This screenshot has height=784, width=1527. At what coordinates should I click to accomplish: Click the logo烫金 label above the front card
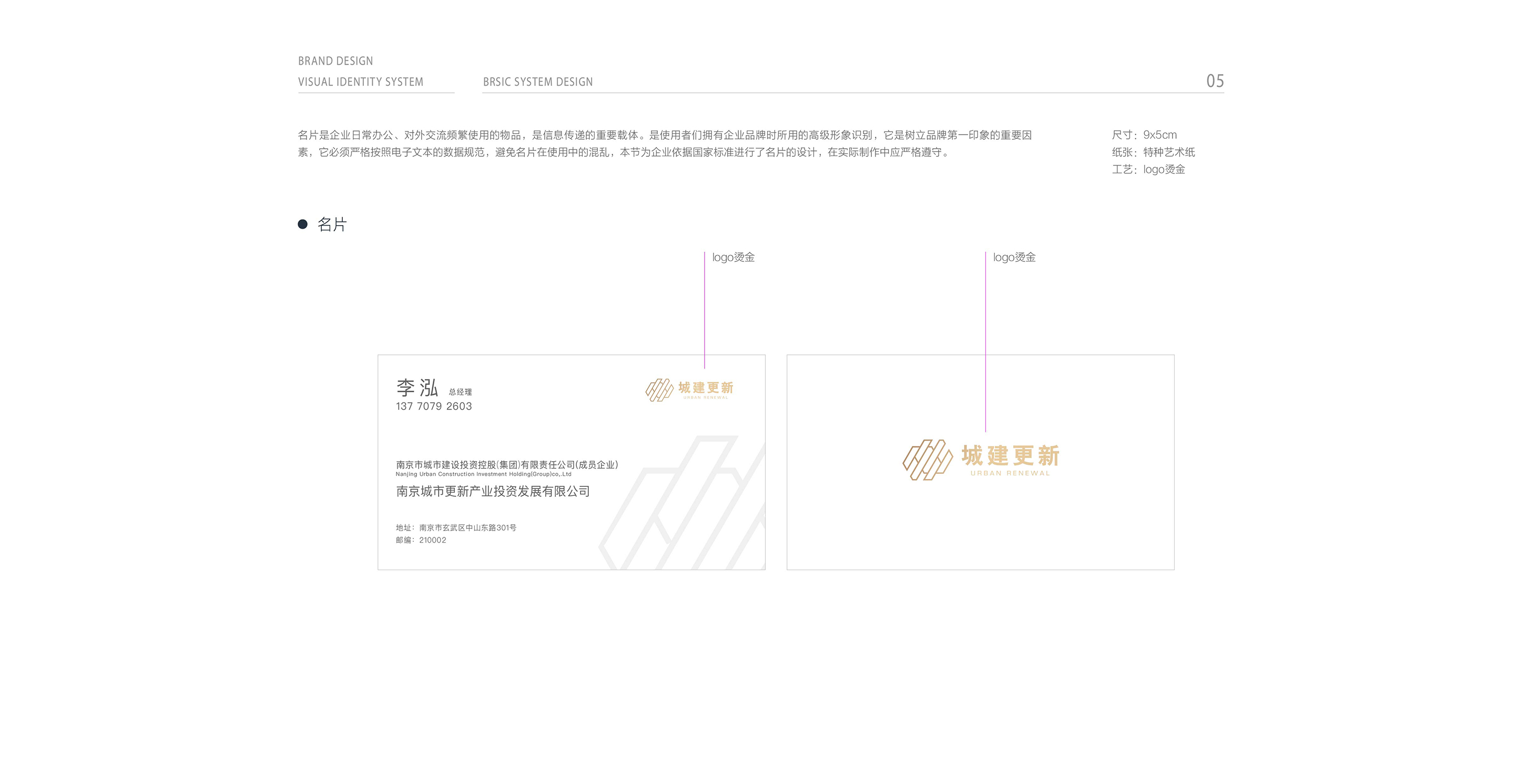pos(734,257)
